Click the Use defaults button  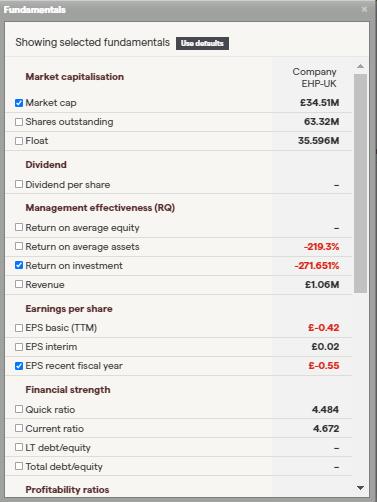tap(202, 43)
